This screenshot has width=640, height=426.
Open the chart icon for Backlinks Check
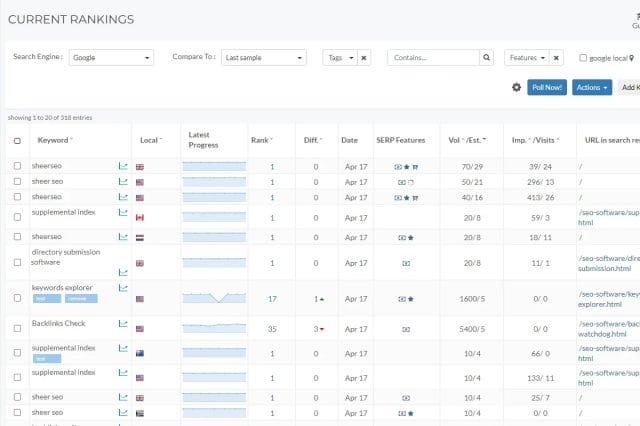point(123,324)
